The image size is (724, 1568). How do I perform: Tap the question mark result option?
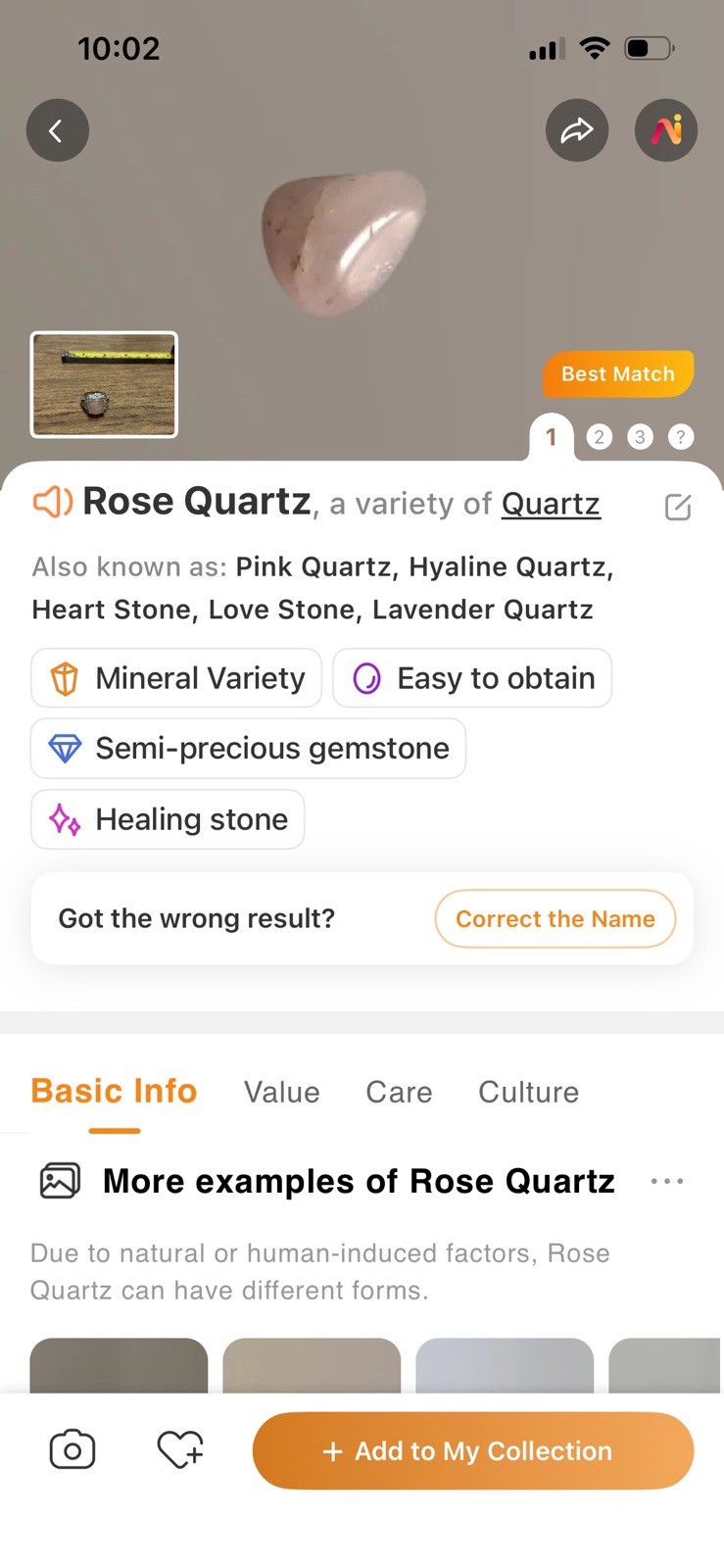tap(681, 437)
